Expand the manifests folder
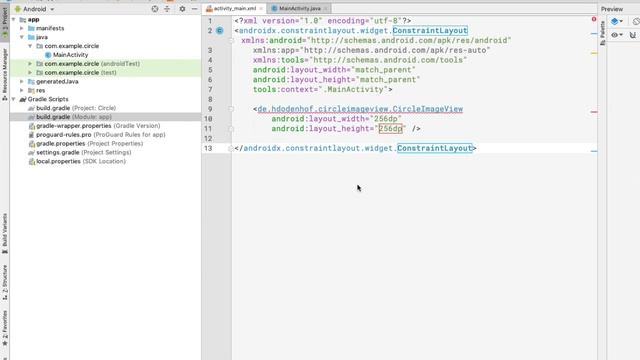Viewport: 640px width, 360px height. 22,28
